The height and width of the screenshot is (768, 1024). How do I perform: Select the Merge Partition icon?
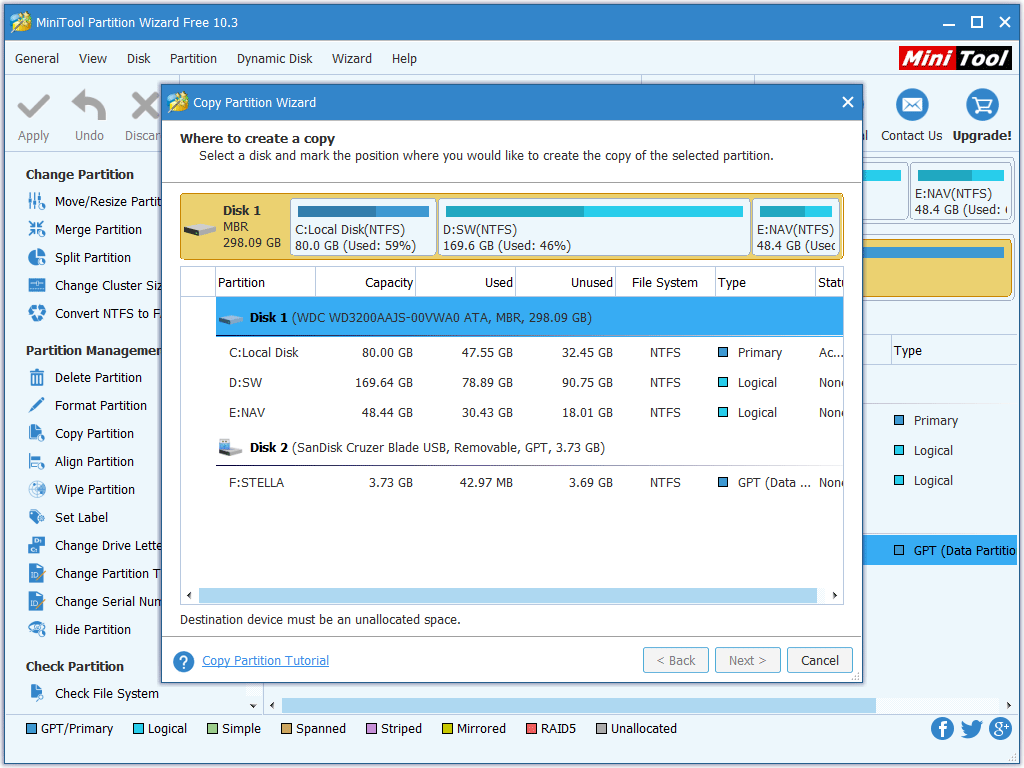[x=37, y=229]
